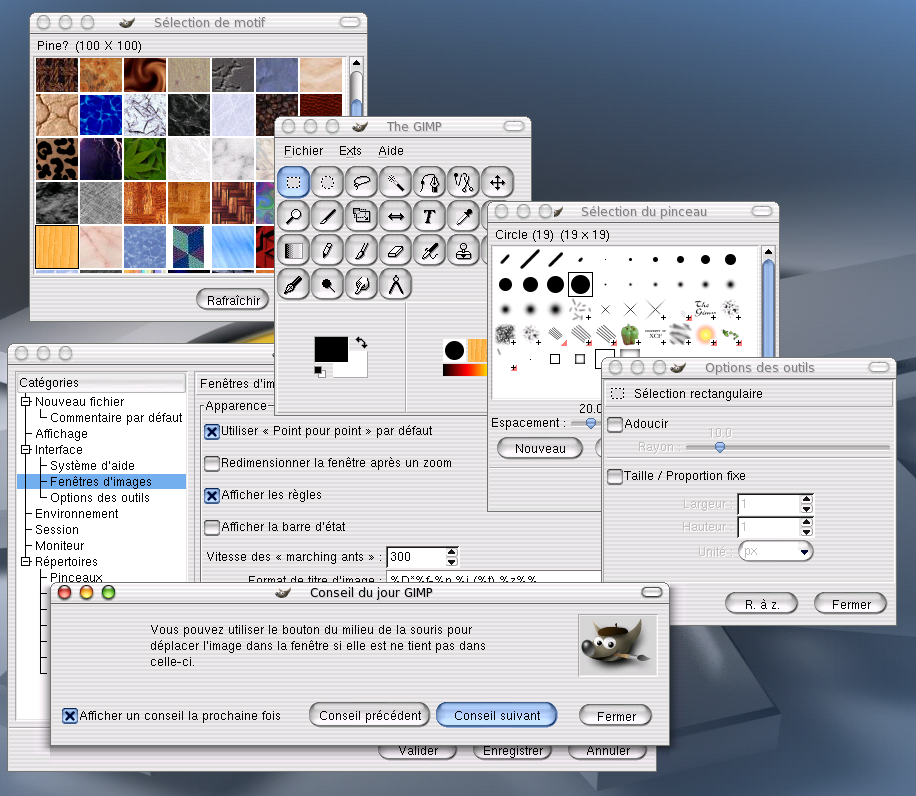
Task: Select the Ellipse Select tool
Action: coord(327,183)
